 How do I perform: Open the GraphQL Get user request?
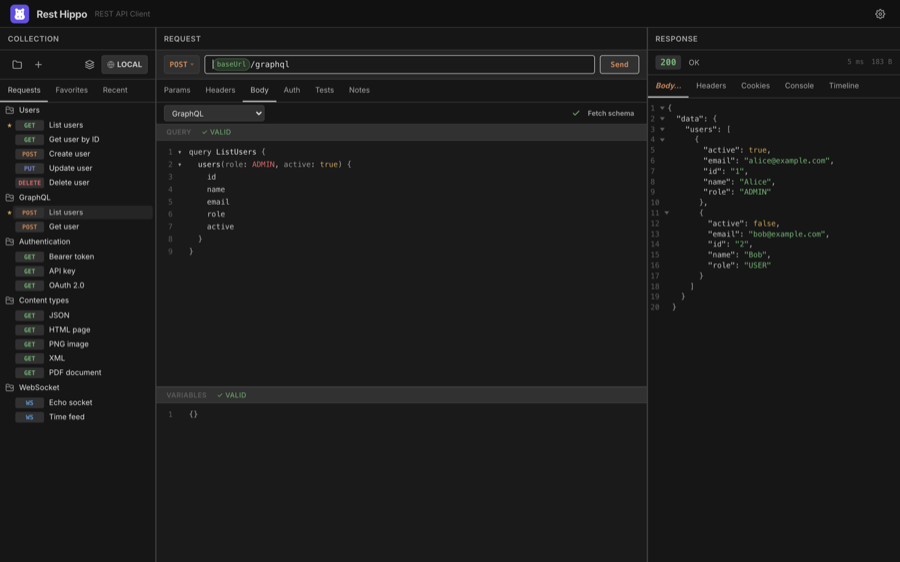point(64,227)
